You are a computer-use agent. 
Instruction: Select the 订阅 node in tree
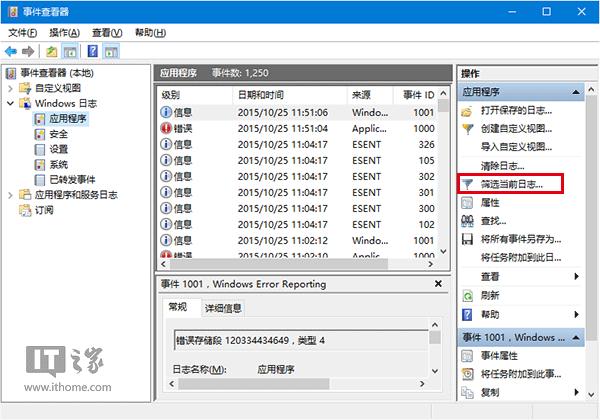click(x=44, y=210)
